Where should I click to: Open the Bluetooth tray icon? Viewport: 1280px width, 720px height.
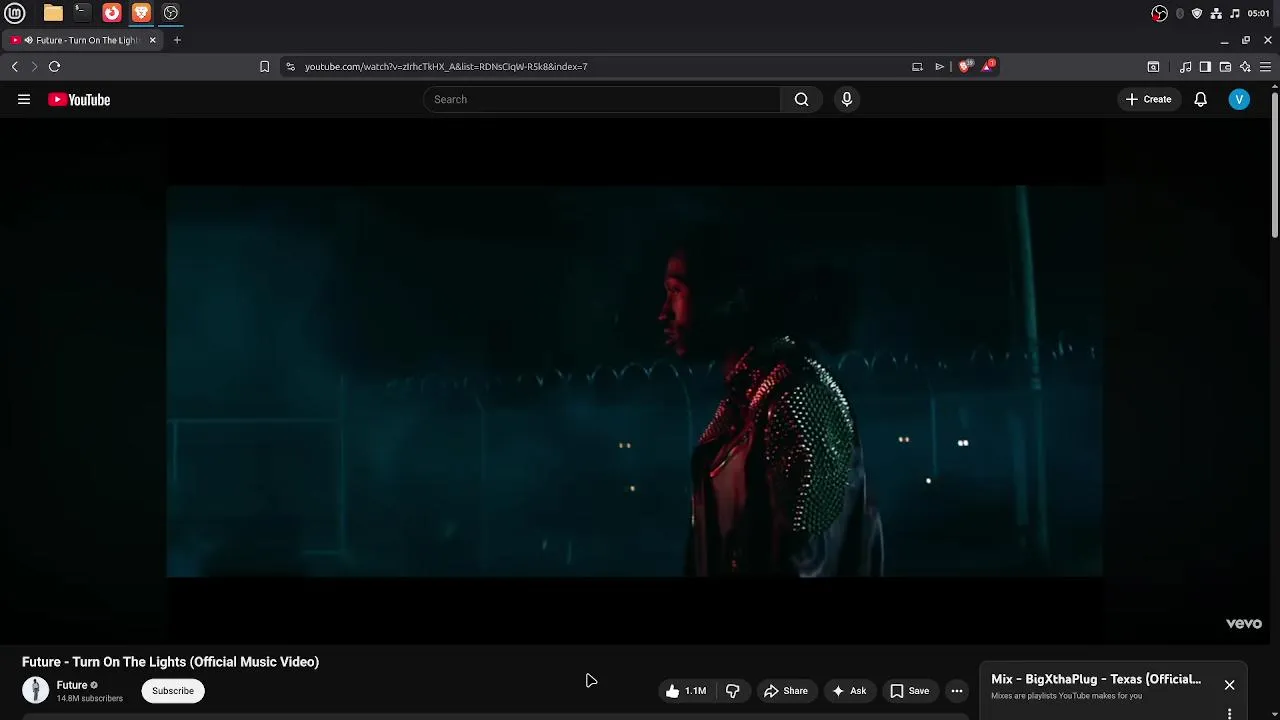coord(1180,13)
